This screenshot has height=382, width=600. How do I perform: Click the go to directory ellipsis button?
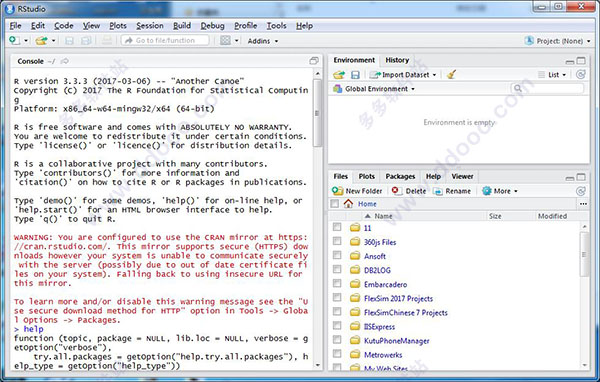pyautogui.click(x=583, y=204)
